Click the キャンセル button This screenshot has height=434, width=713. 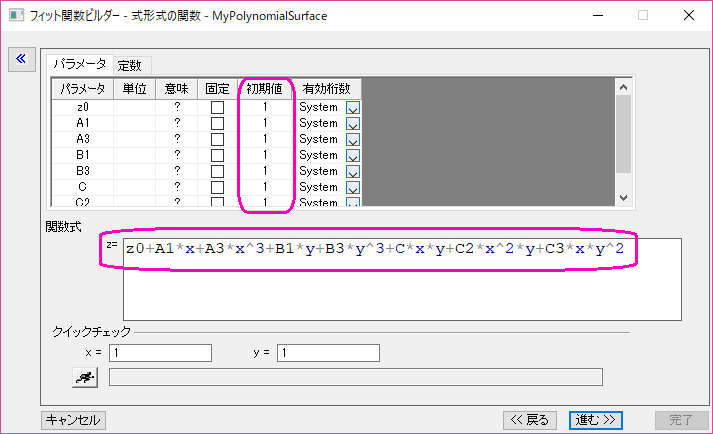click(73, 420)
